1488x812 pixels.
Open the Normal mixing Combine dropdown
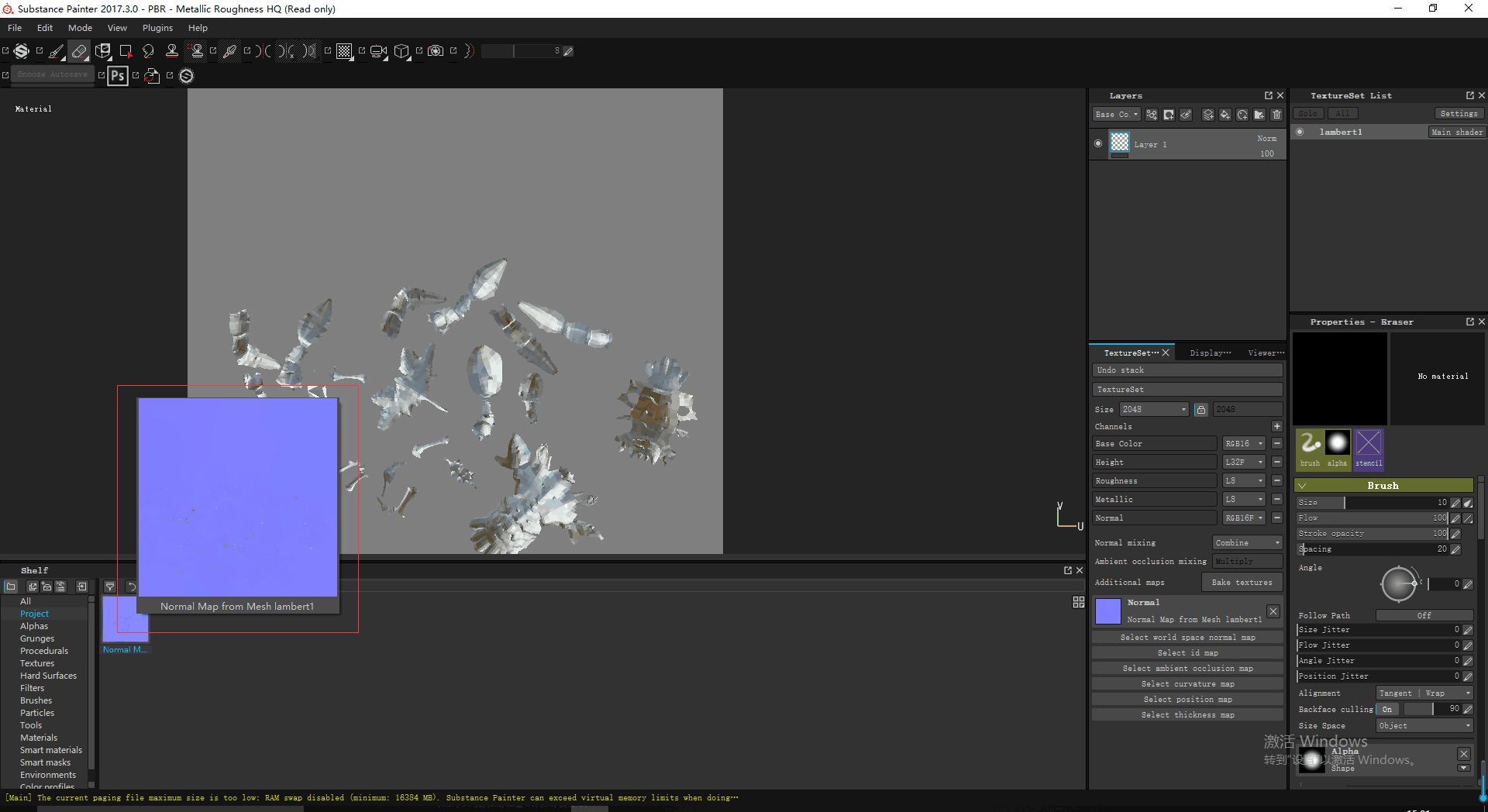(1247, 543)
